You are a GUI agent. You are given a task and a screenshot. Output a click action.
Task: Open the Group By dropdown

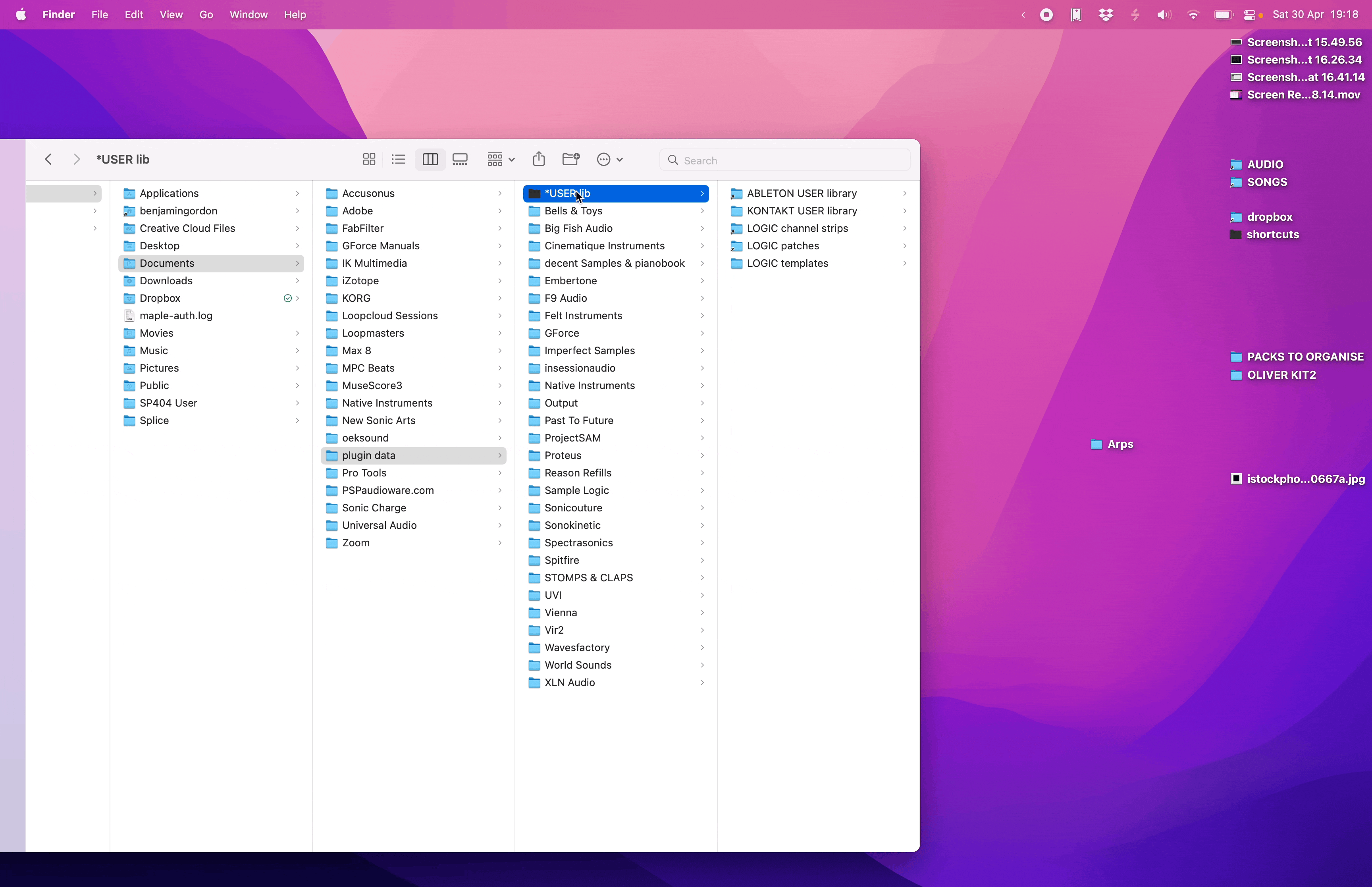point(500,160)
